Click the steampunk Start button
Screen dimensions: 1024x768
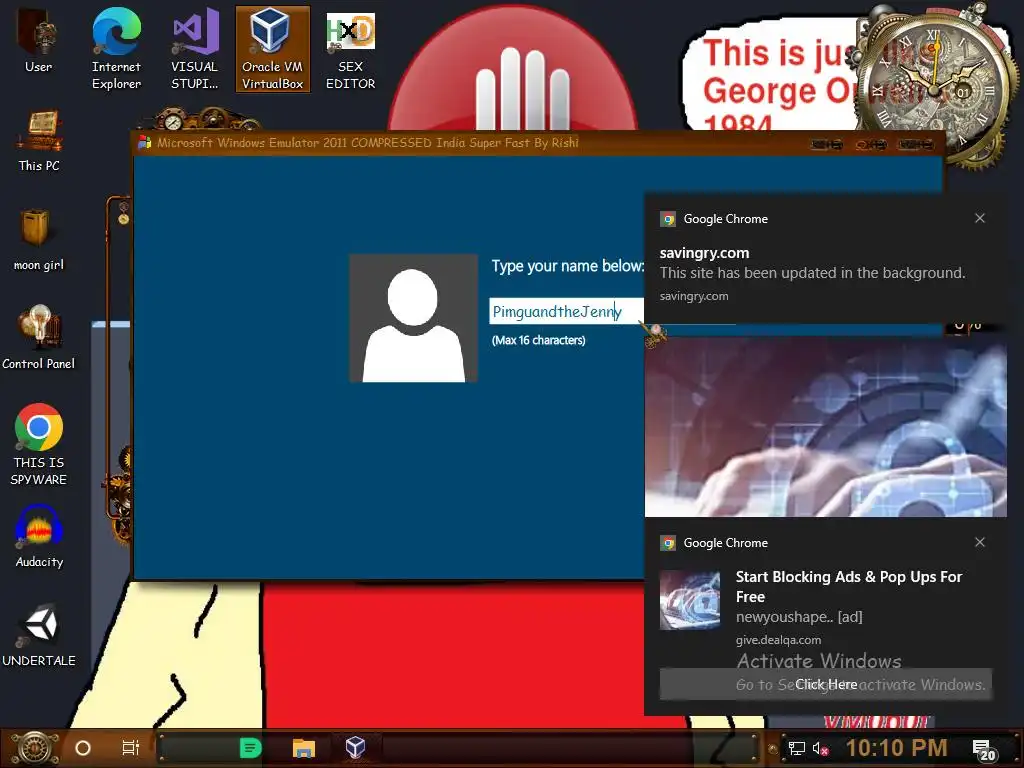[x=34, y=748]
